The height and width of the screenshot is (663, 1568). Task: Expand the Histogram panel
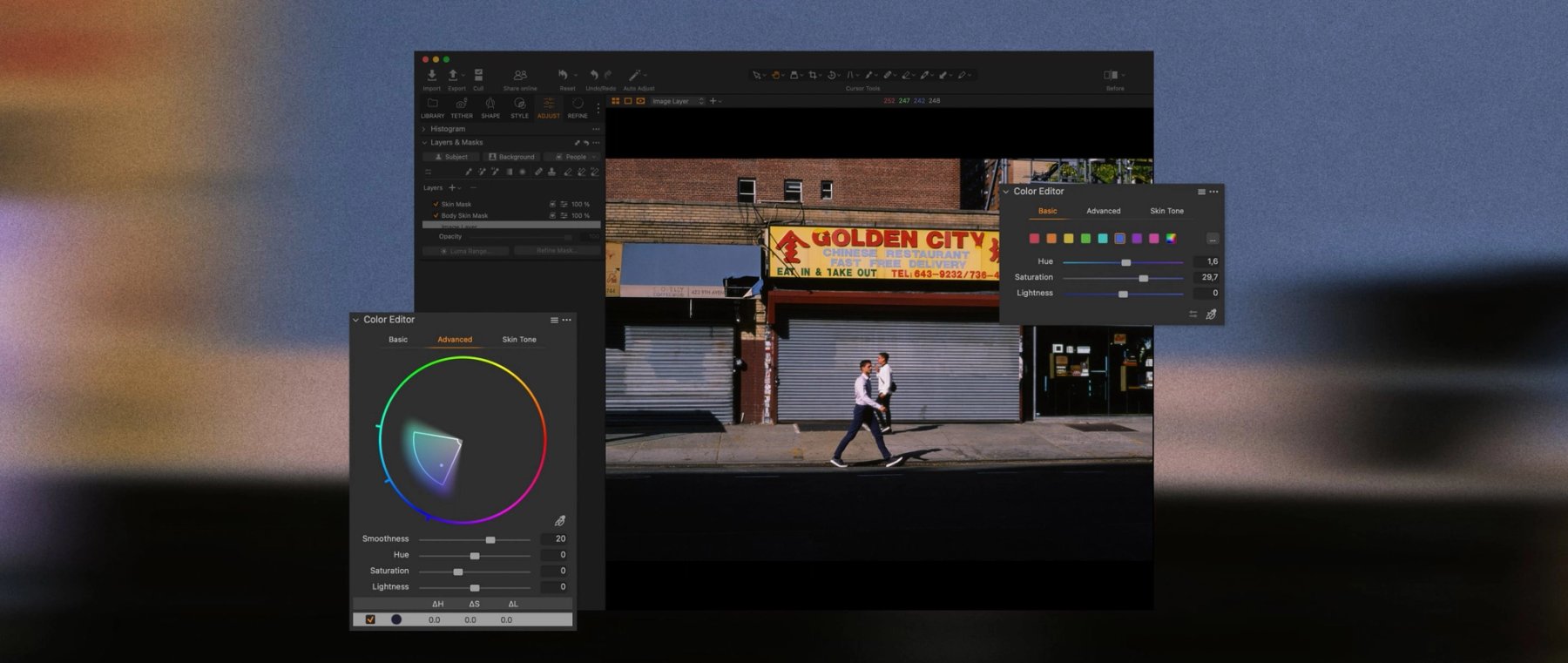(423, 129)
